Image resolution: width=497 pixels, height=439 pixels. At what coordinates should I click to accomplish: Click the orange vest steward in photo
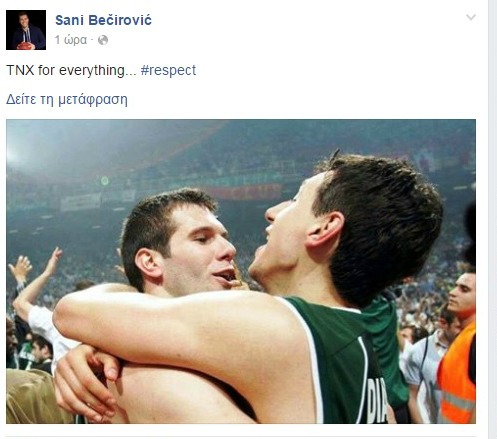[x=457, y=377]
